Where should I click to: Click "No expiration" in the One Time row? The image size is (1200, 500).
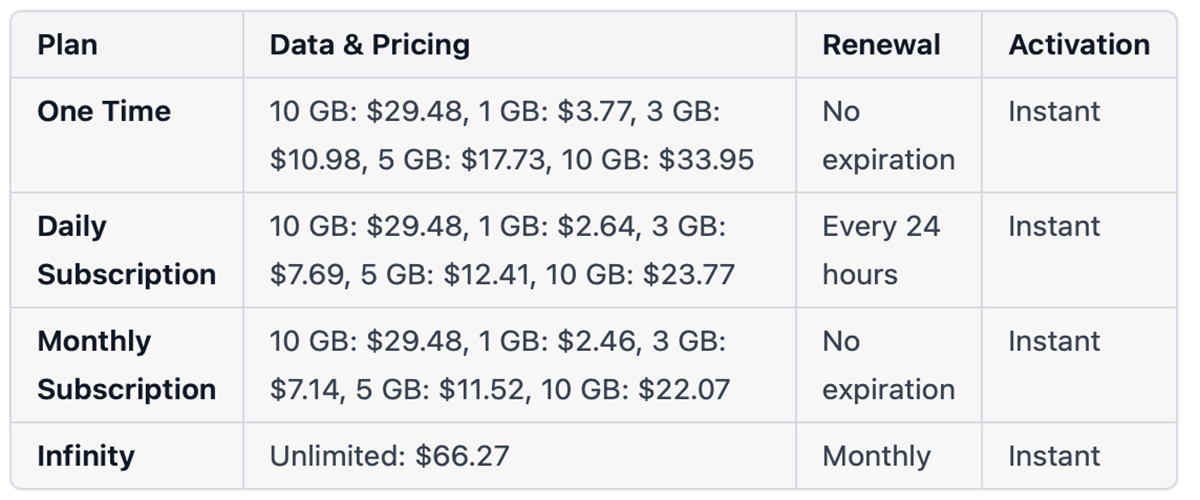click(888, 135)
